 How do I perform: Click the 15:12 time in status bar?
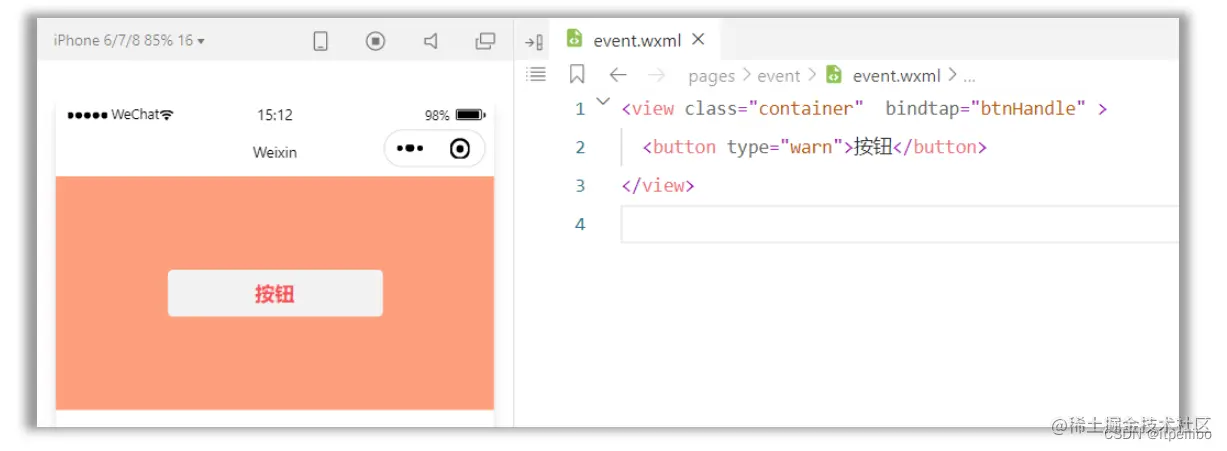click(x=275, y=115)
